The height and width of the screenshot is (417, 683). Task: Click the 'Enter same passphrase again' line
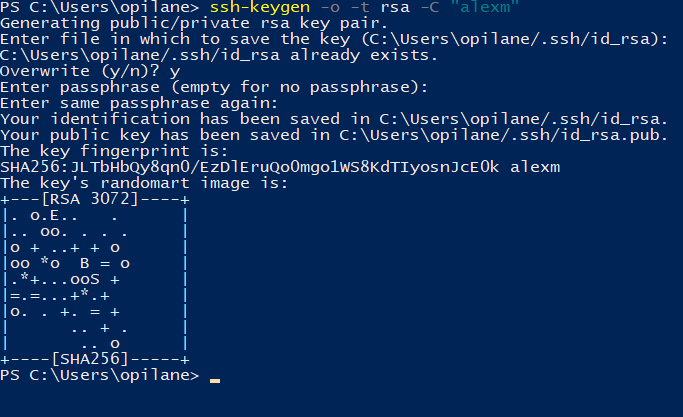(139, 104)
